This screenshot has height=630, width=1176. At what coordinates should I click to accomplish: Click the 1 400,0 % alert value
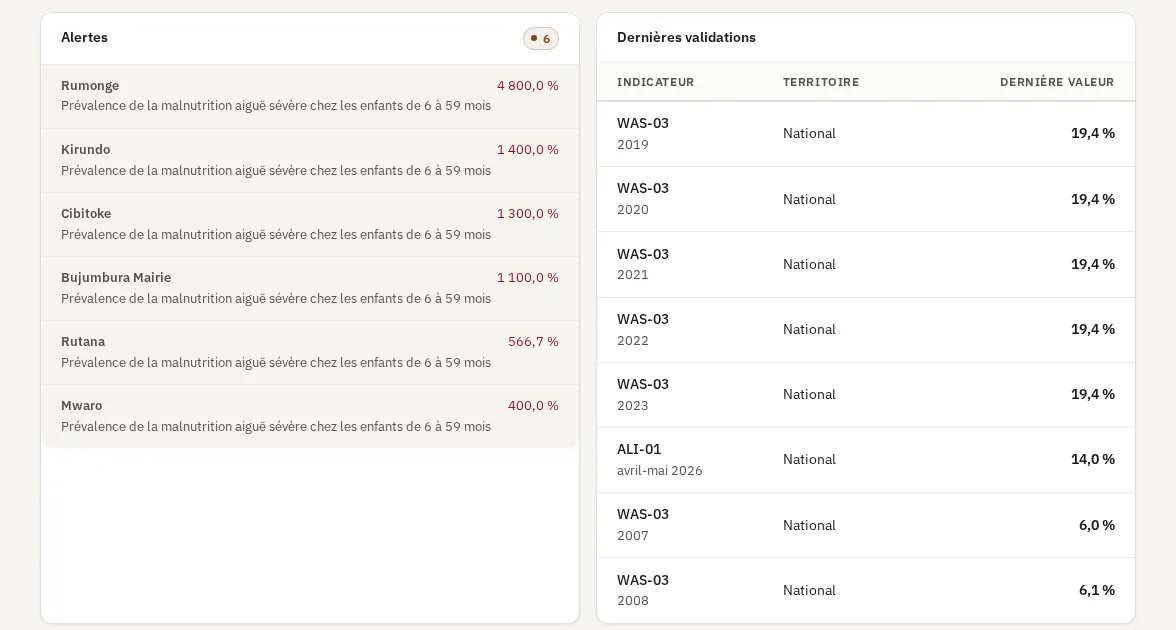click(527, 149)
